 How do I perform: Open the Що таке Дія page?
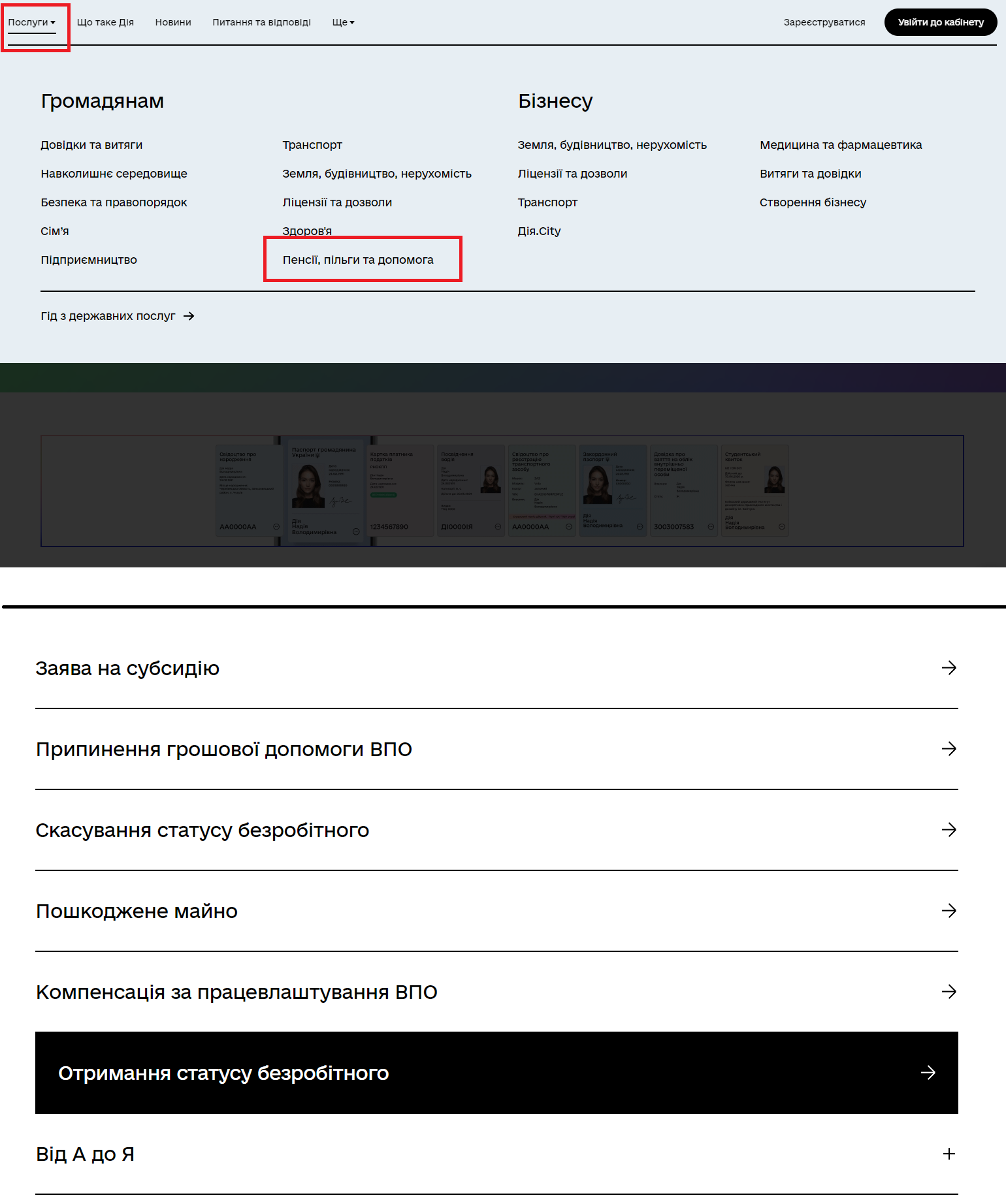(x=105, y=22)
